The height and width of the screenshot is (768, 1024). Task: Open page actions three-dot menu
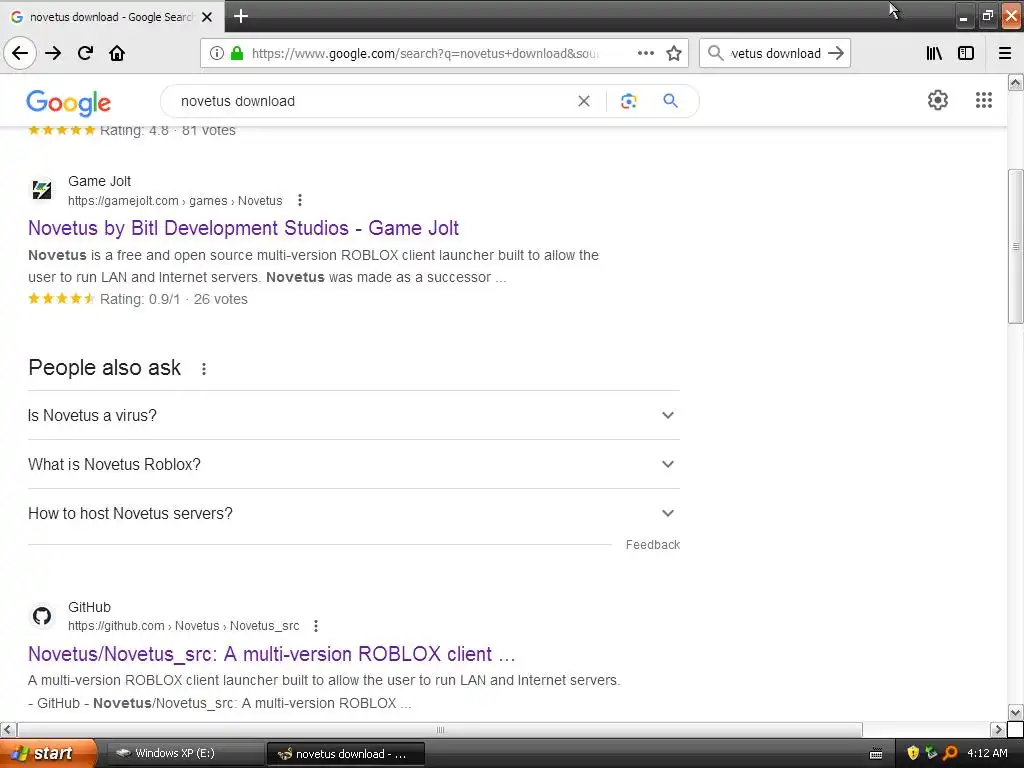[x=645, y=54]
